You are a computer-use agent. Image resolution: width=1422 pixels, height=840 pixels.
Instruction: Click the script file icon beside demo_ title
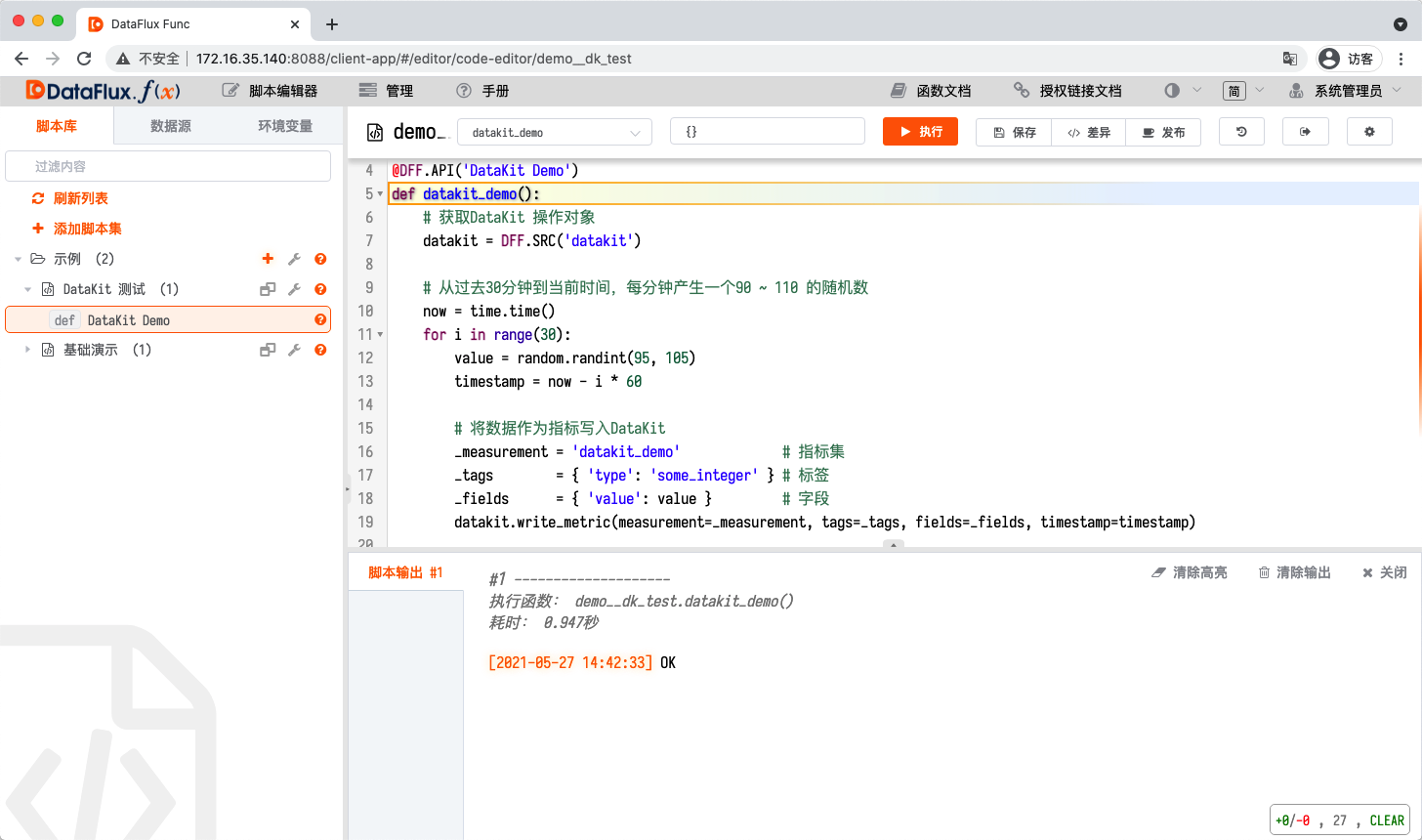click(374, 132)
